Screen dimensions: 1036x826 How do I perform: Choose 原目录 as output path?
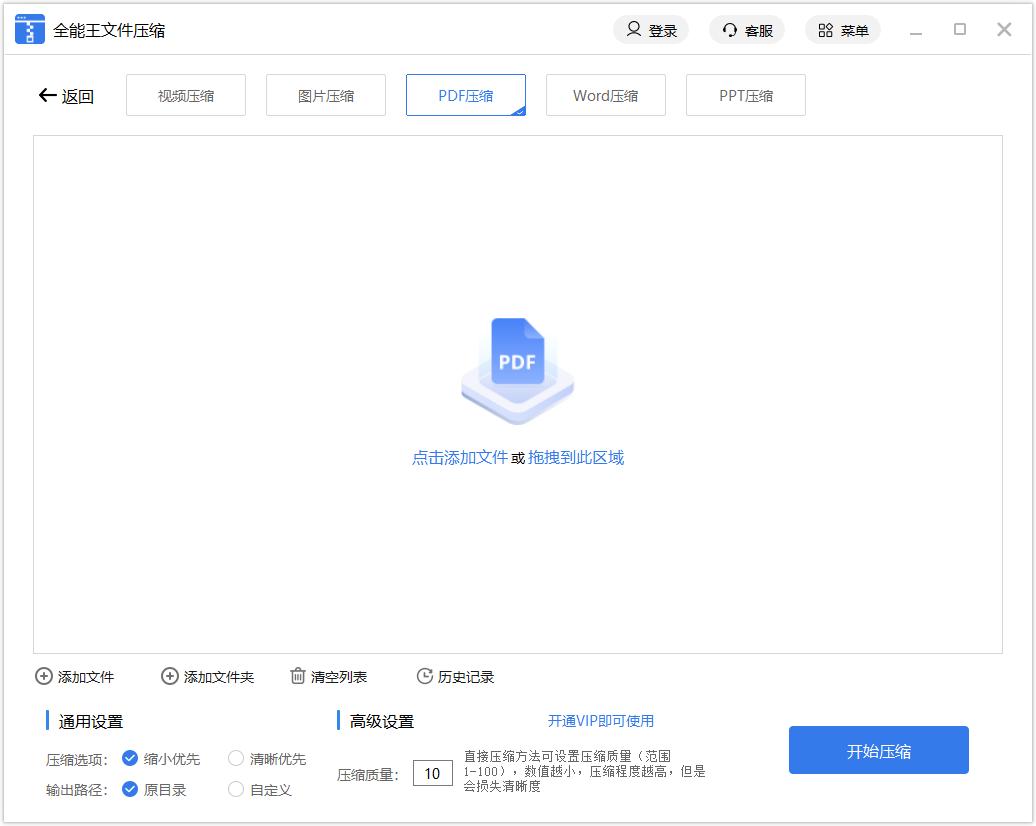click(x=130, y=789)
